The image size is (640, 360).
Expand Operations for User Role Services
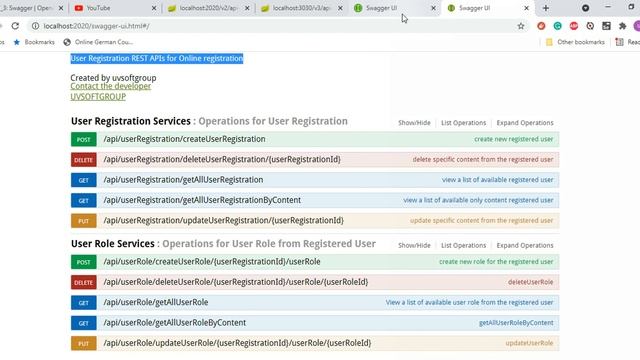tap(525, 245)
